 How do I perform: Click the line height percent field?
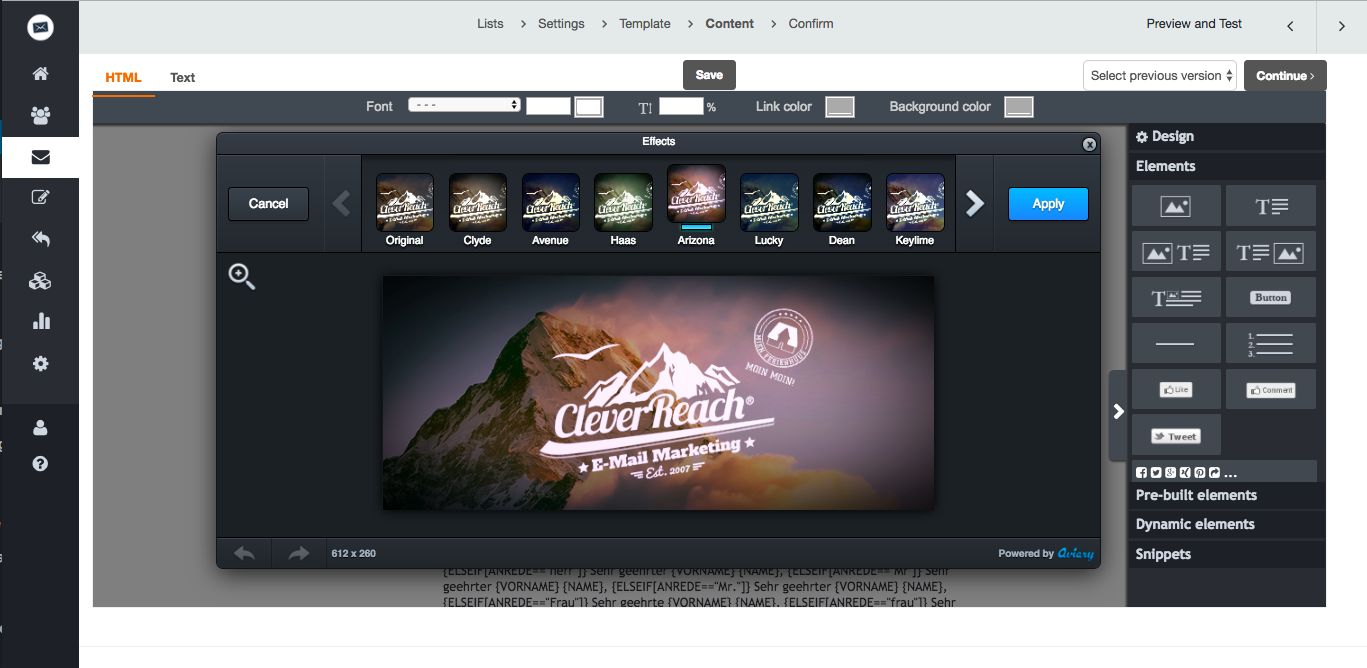click(x=681, y=106)
